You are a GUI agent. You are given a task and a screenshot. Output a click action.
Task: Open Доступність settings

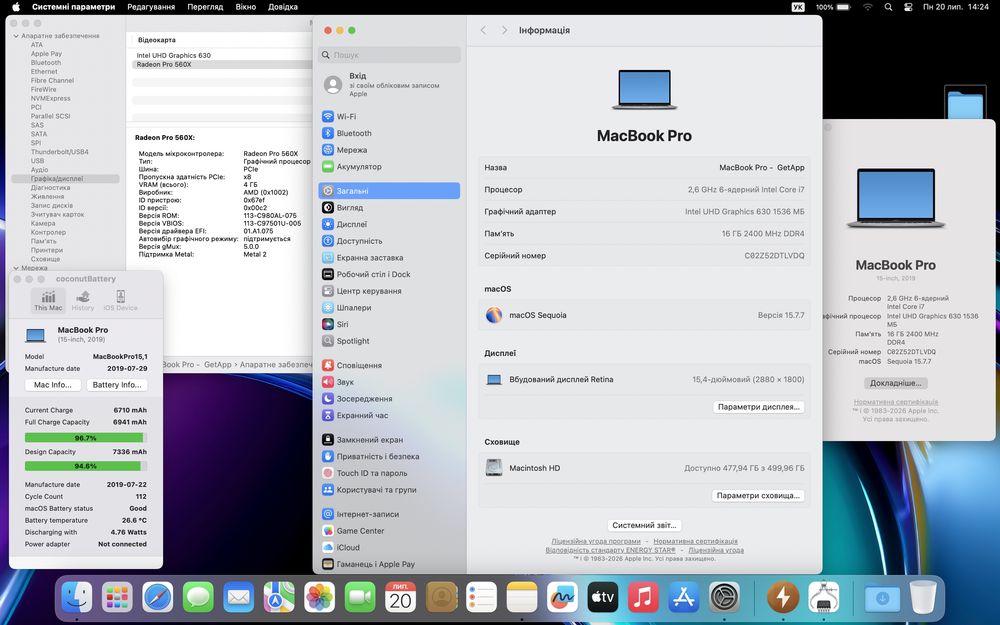(389, 241)
